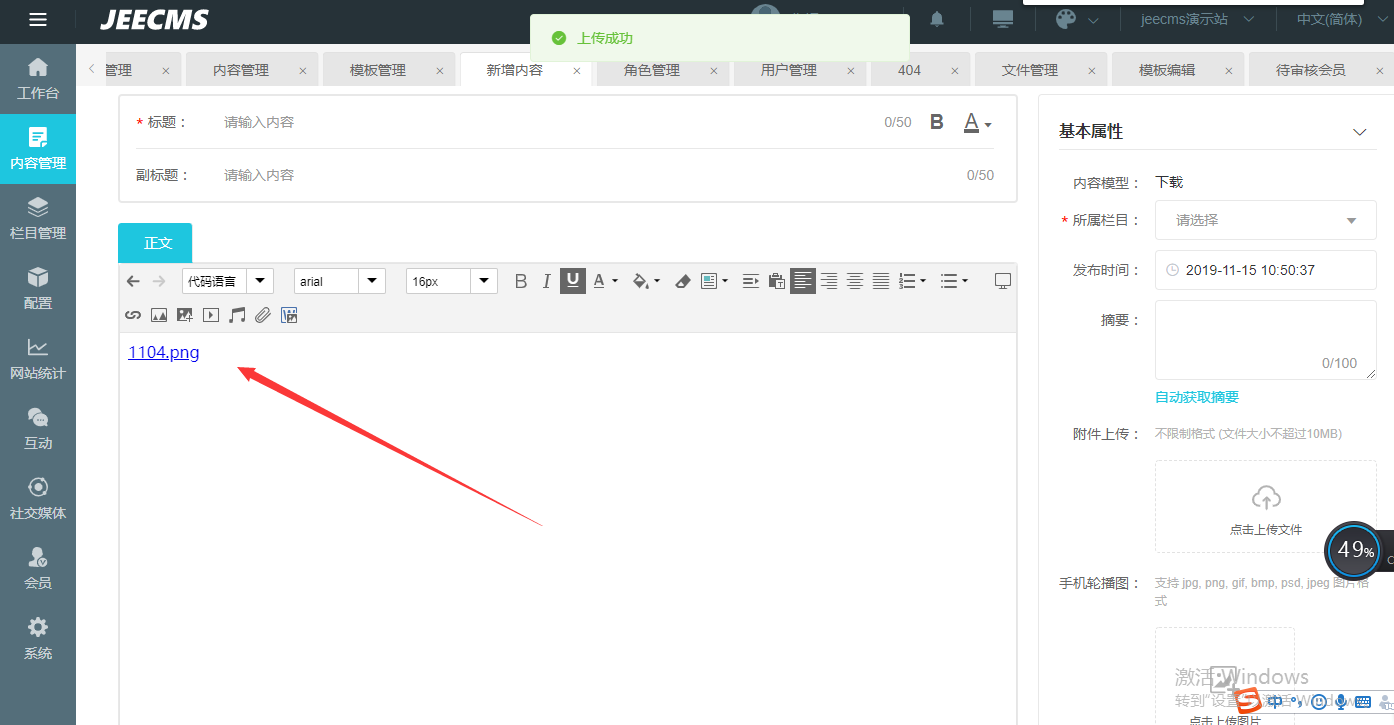
Task: Click the indent icon
Action: (x=751, y=281)
